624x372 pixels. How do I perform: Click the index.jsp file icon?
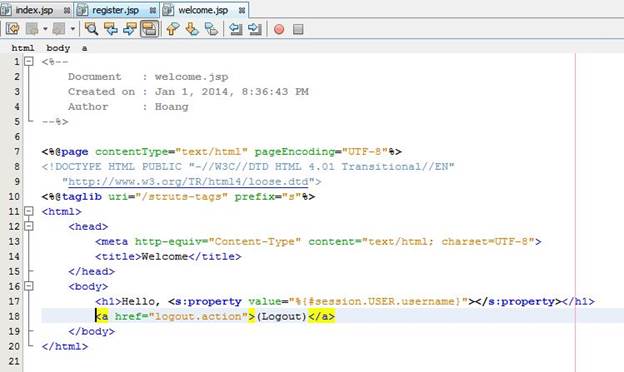click(6, 10)
